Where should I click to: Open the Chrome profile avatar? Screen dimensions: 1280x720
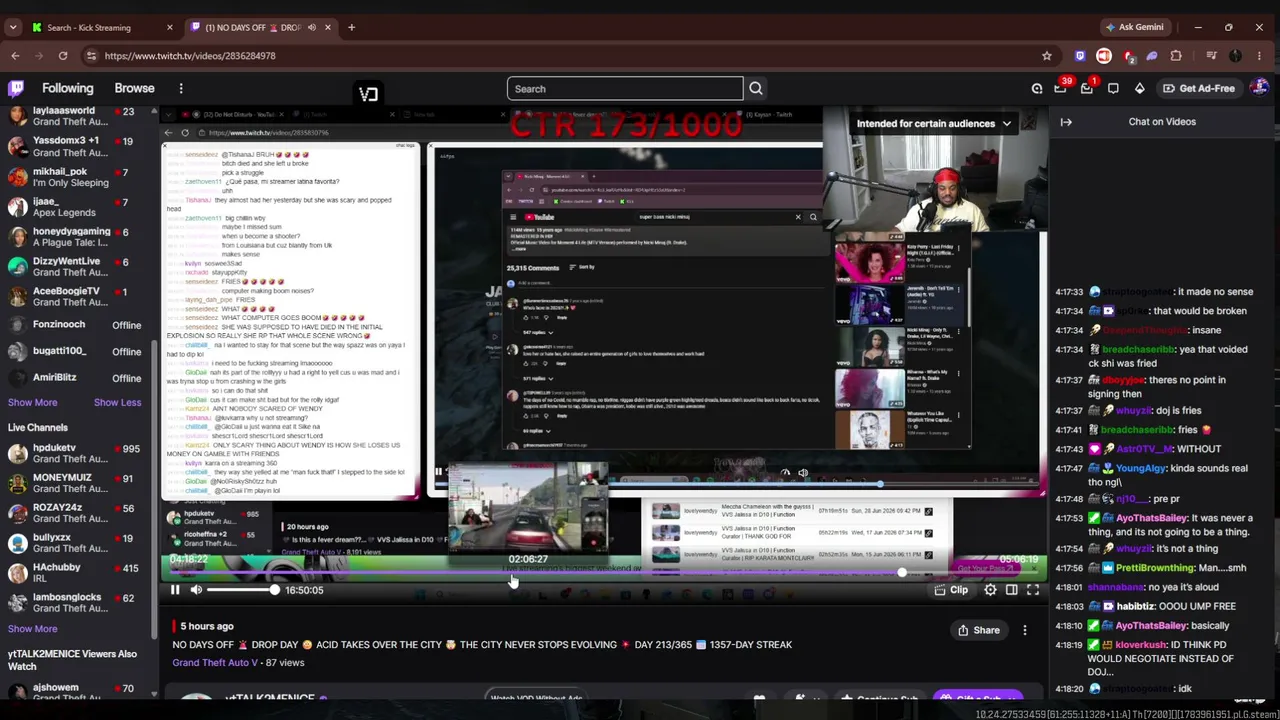(1235, 56)
